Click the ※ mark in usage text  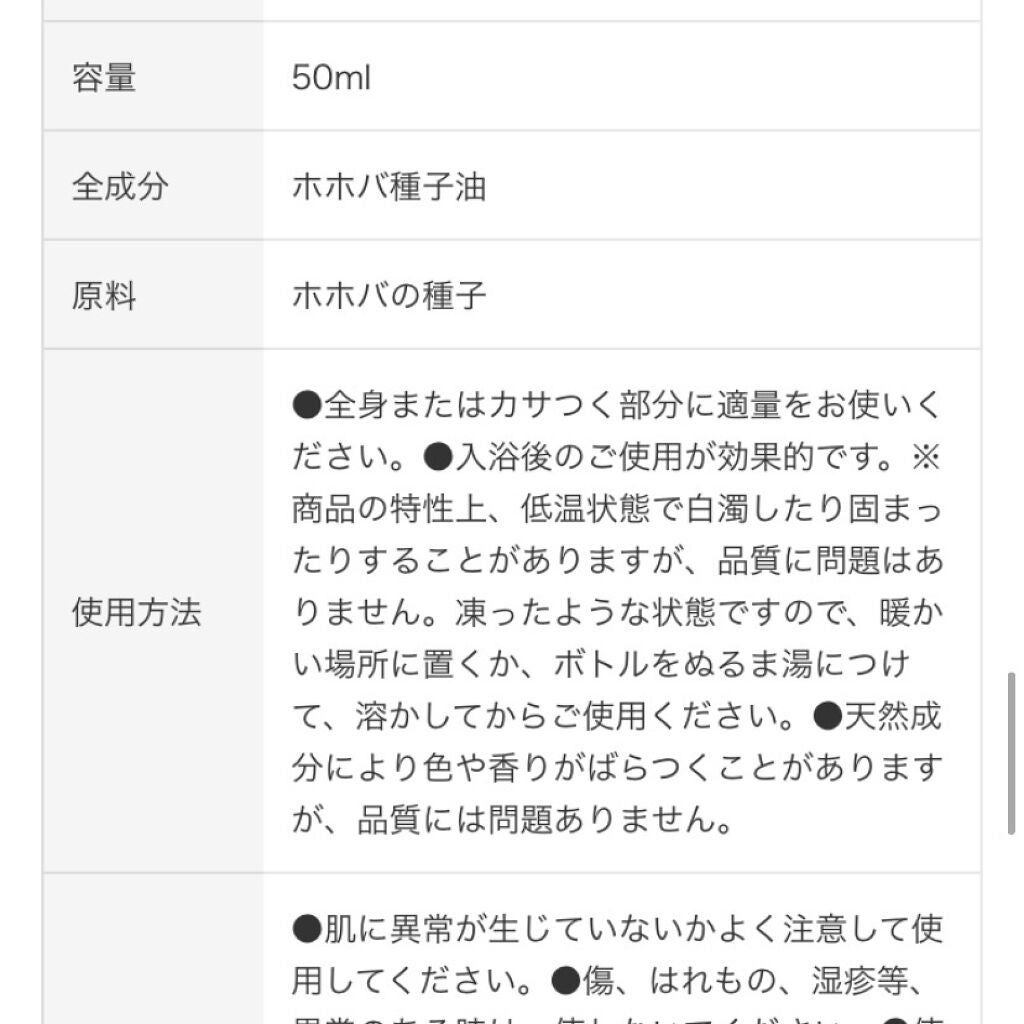pos(926,457)
